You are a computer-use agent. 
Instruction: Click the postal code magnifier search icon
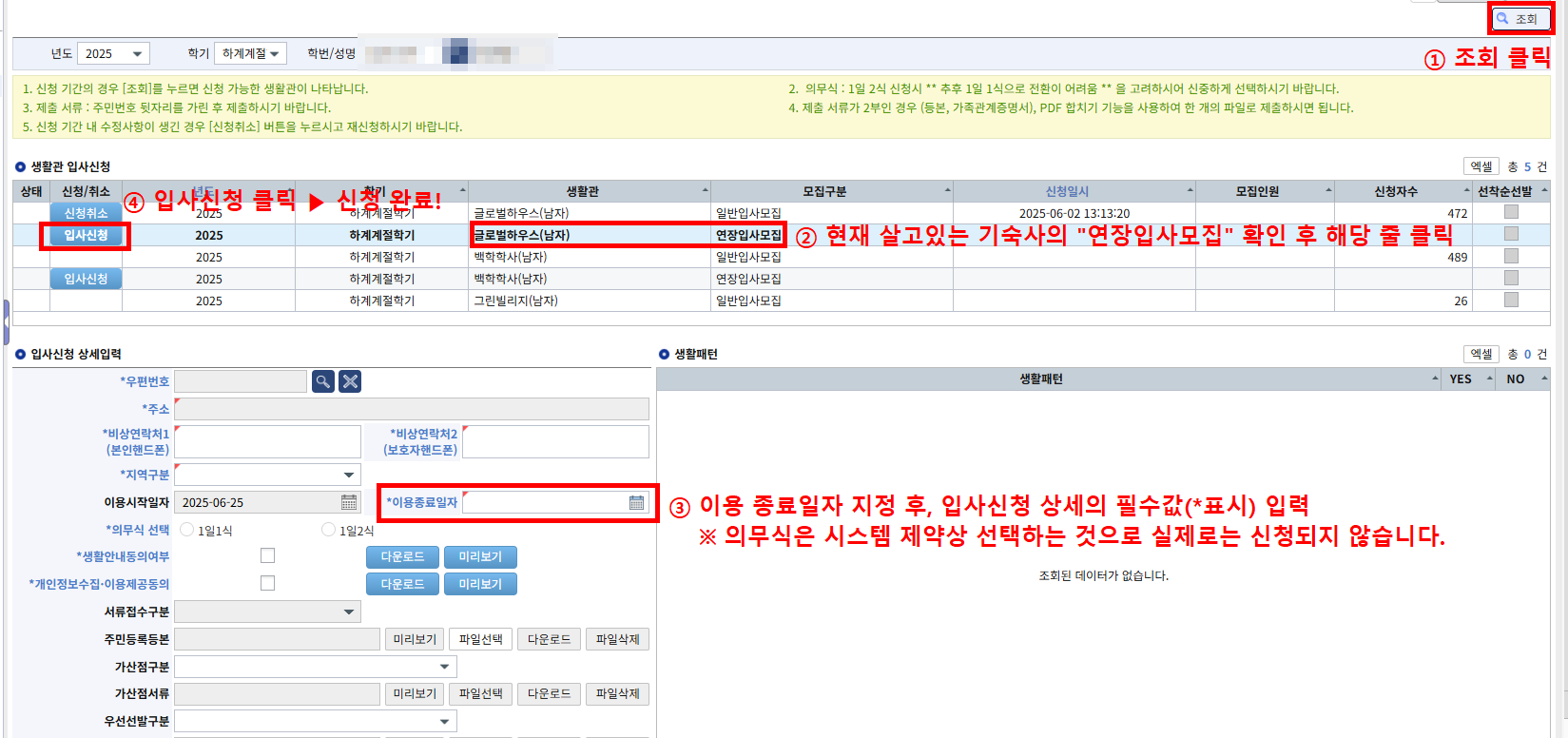323,381
